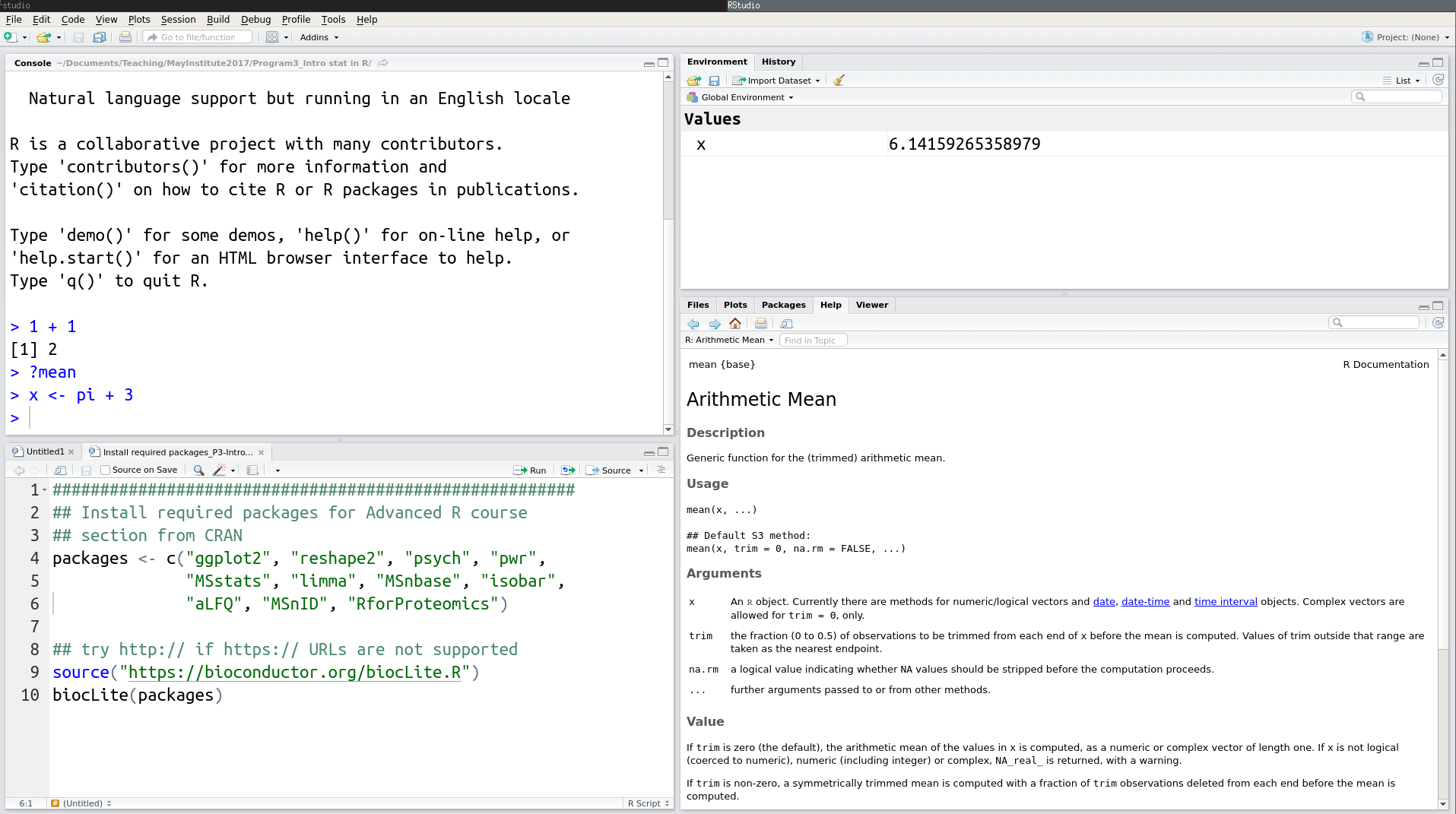The width and height of the screenshot is (1456, 814).
Task: Run the current line with Run button
Action: click(530, 470)
